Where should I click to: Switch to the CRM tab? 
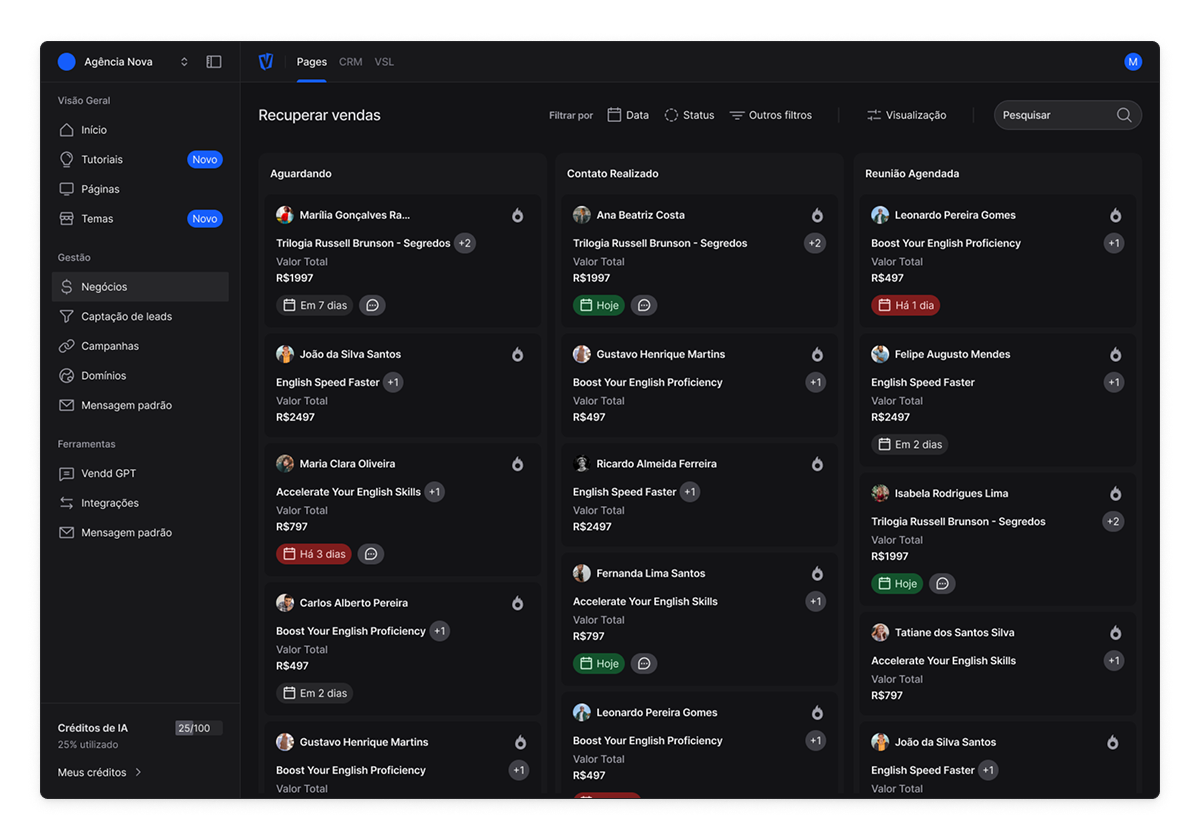[350, 62]
